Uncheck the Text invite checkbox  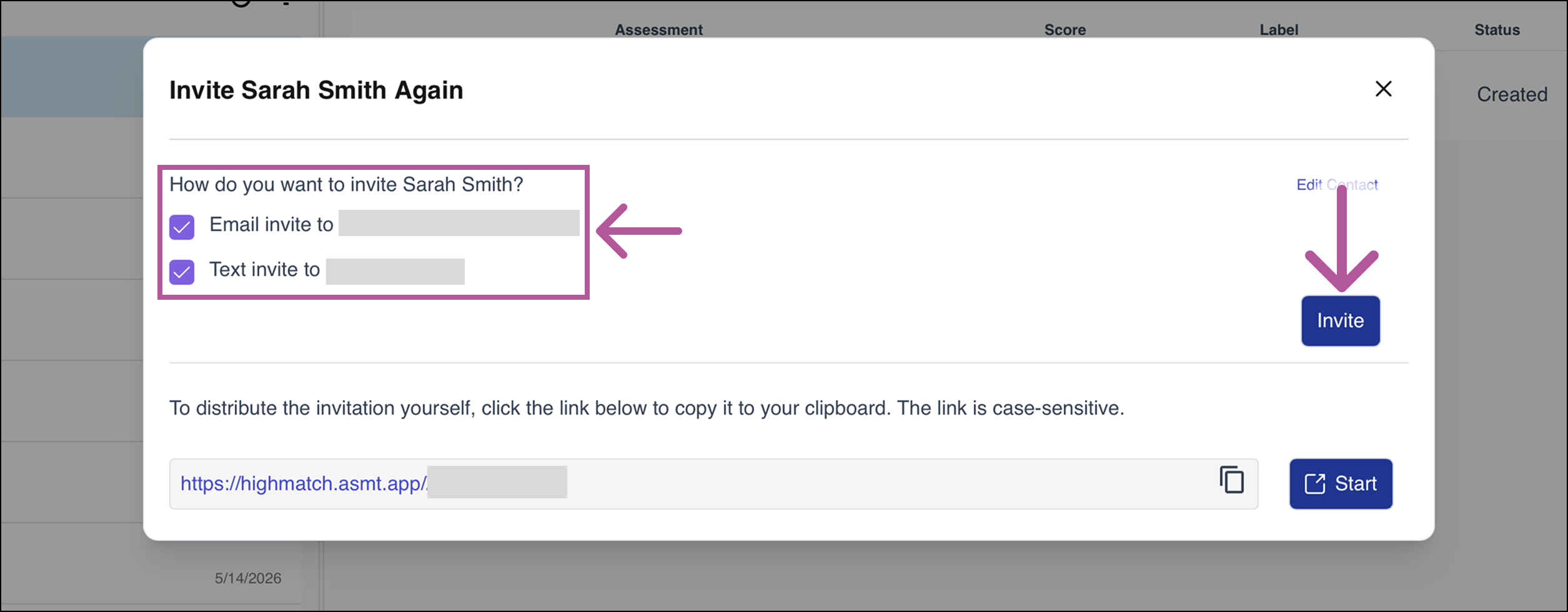pyautogui.click(x=182, y=272)
